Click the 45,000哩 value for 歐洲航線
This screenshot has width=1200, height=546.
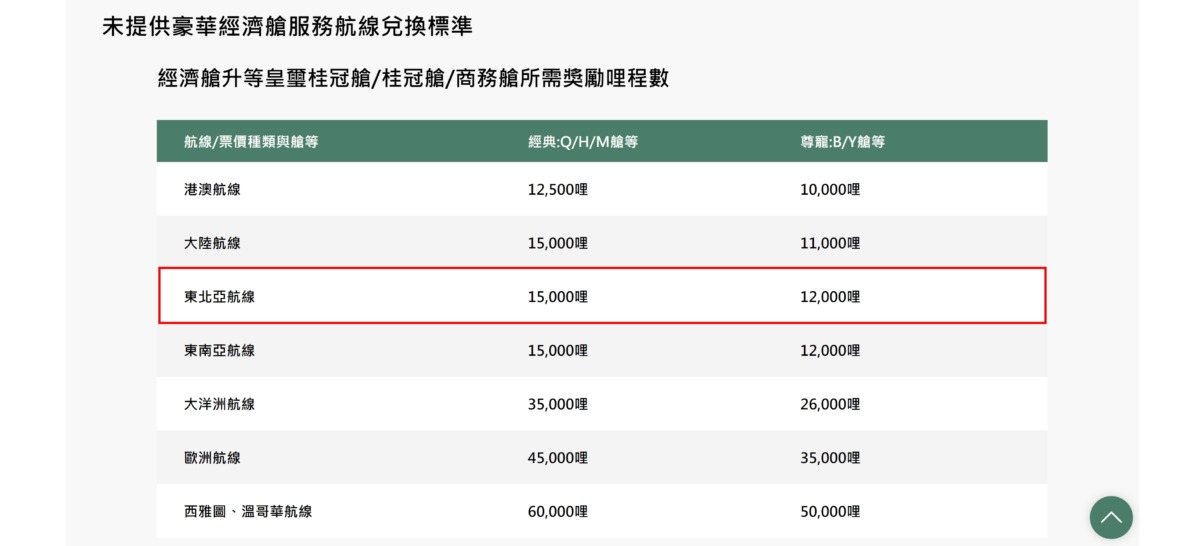point(557,458)
